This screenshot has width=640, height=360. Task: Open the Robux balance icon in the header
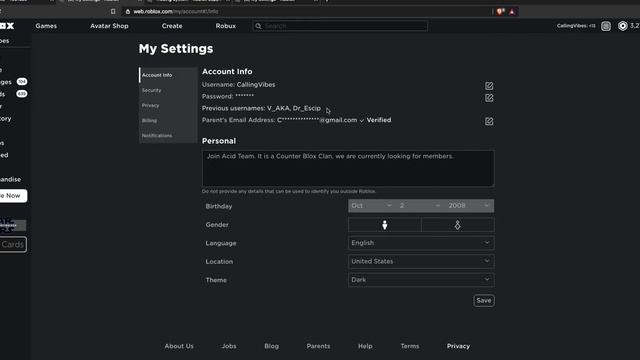point(622,26)
